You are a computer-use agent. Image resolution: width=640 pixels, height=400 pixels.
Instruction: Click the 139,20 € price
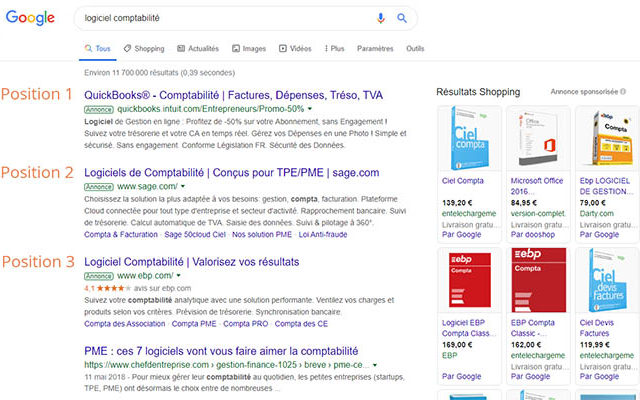pyautogui.click(x=457, y=203)
